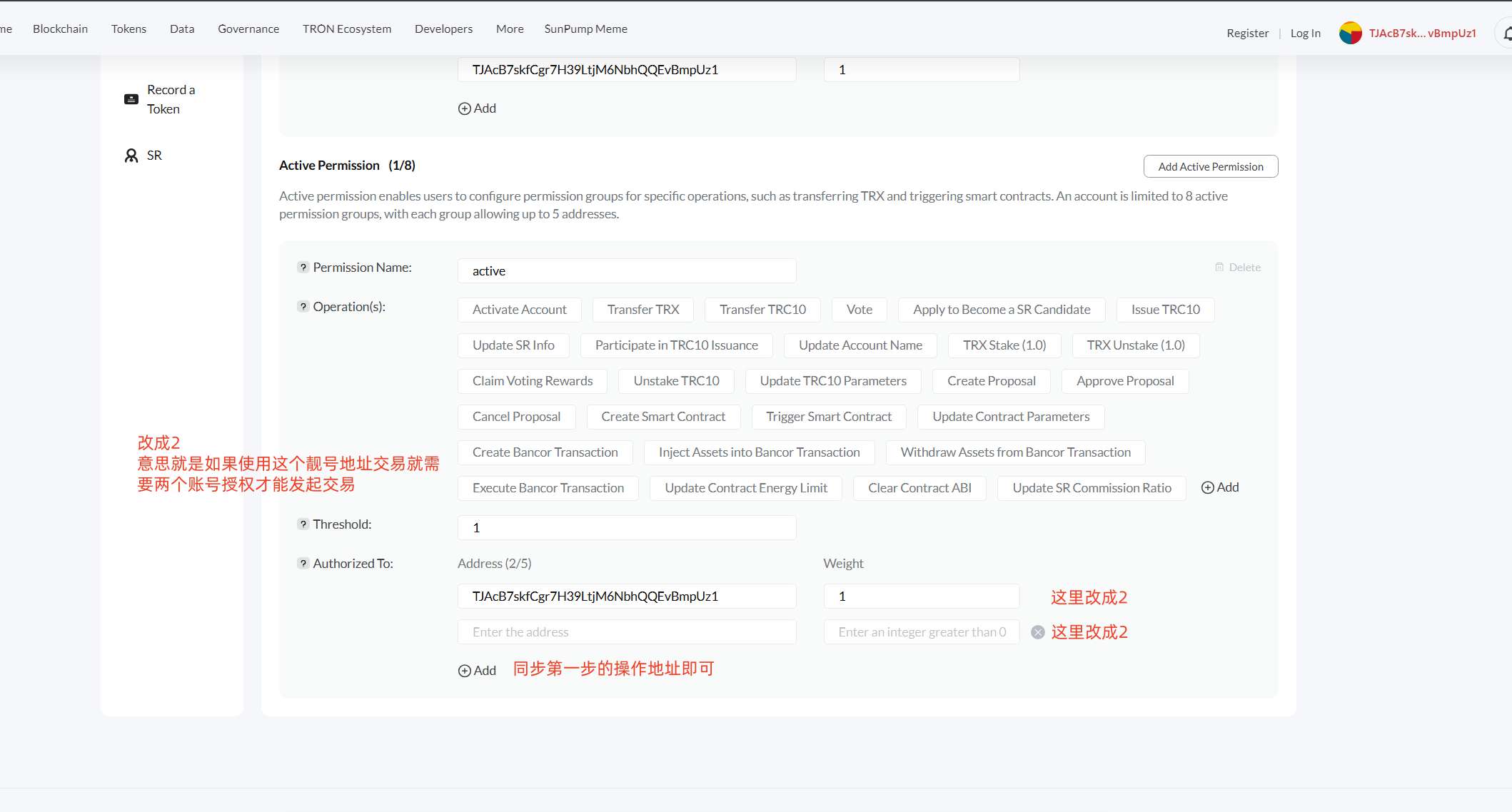The height and width of the screenshot is (812, 1512).
Task: Click the account avatar icon in header
Action: pyautogui.click(x=1350, y=33)
